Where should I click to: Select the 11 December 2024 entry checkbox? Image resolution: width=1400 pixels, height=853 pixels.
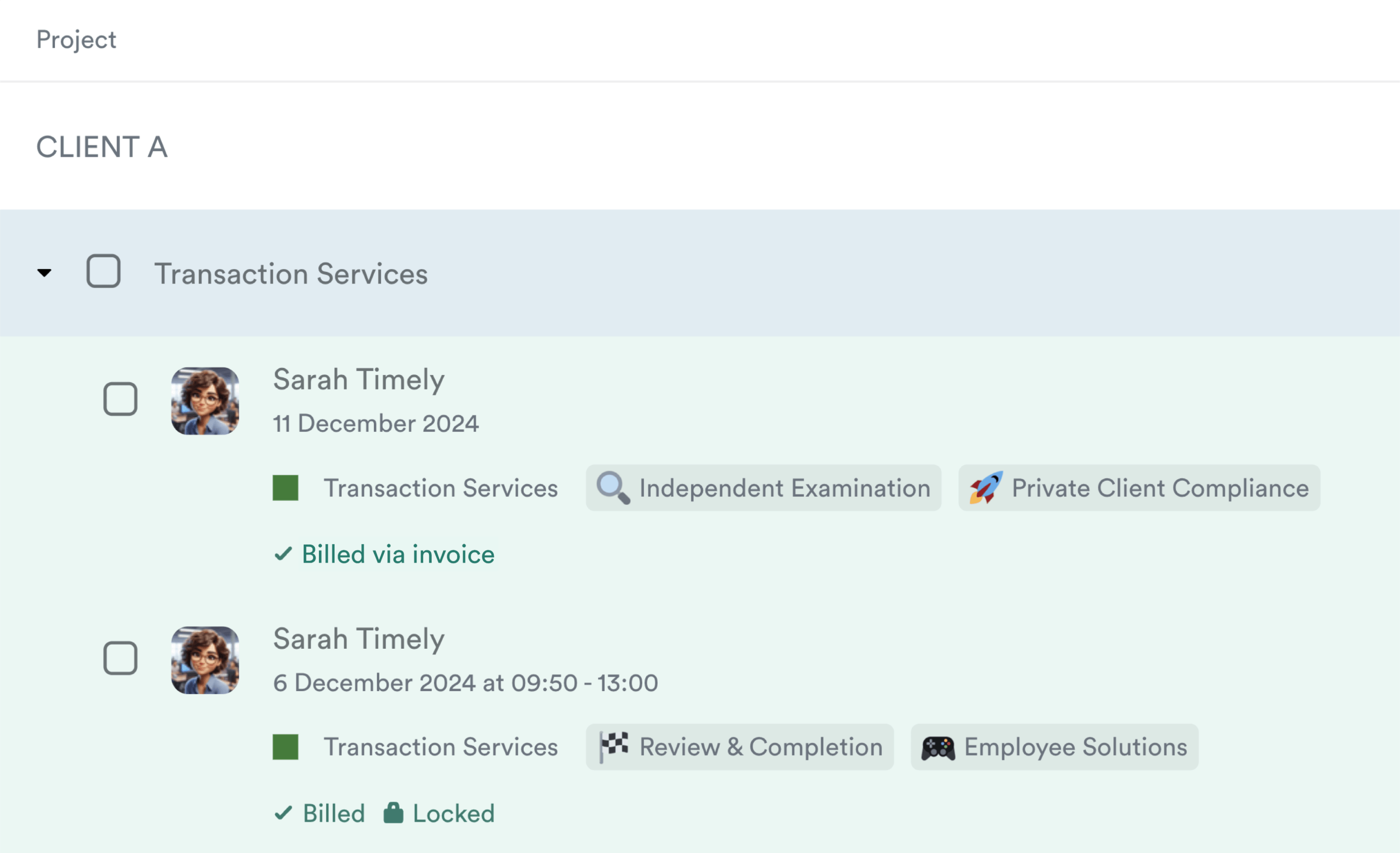(120, 399)
